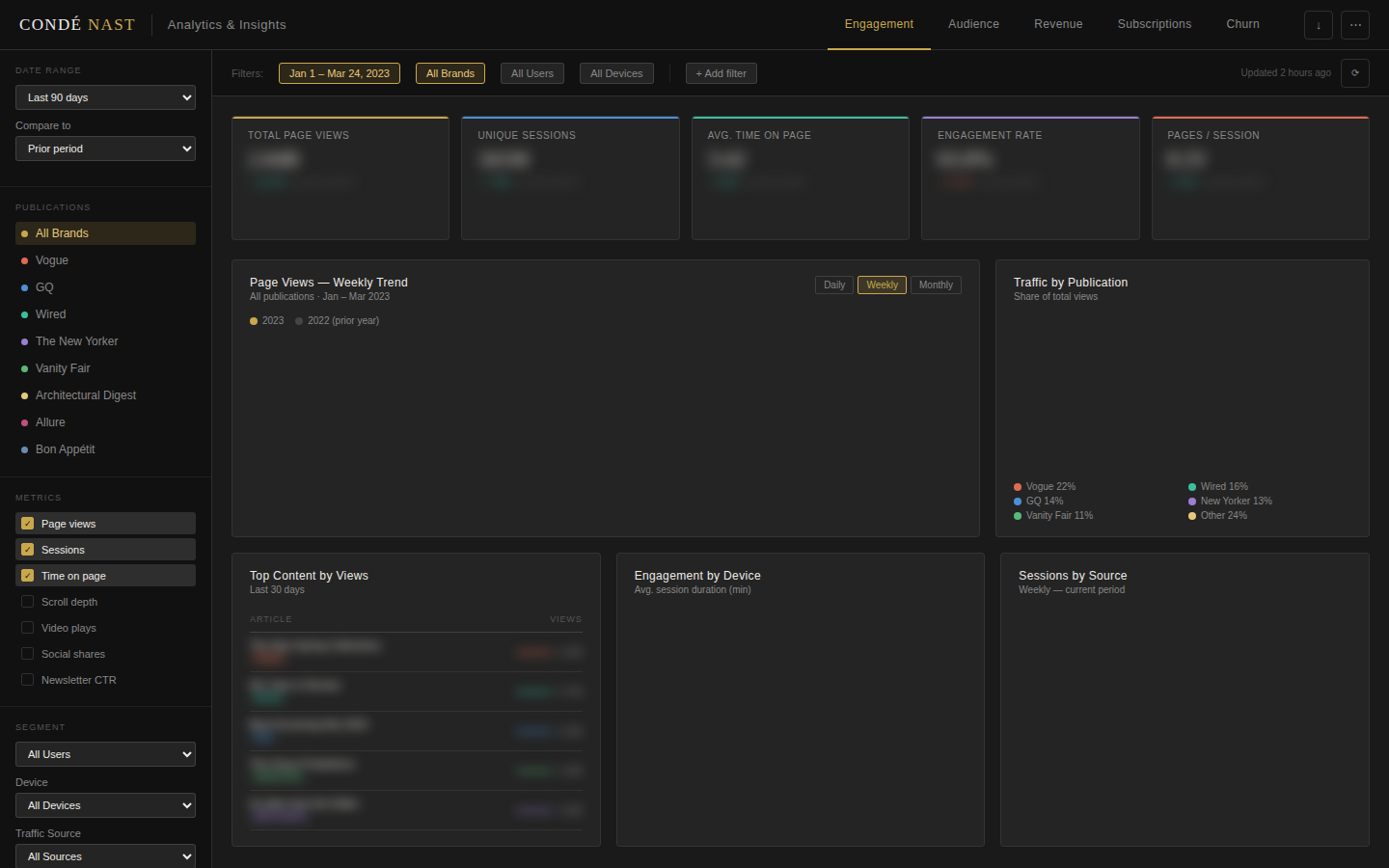Switch to the Audience tab
The width and height of the screenshot is (1389, 868).
click(x=973, y=25)
